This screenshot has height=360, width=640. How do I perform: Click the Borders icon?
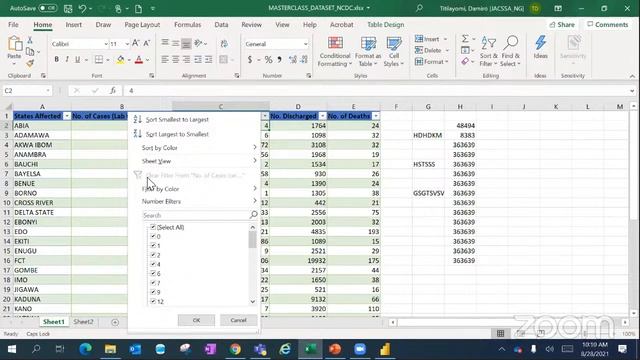click(x=99, y=60)
